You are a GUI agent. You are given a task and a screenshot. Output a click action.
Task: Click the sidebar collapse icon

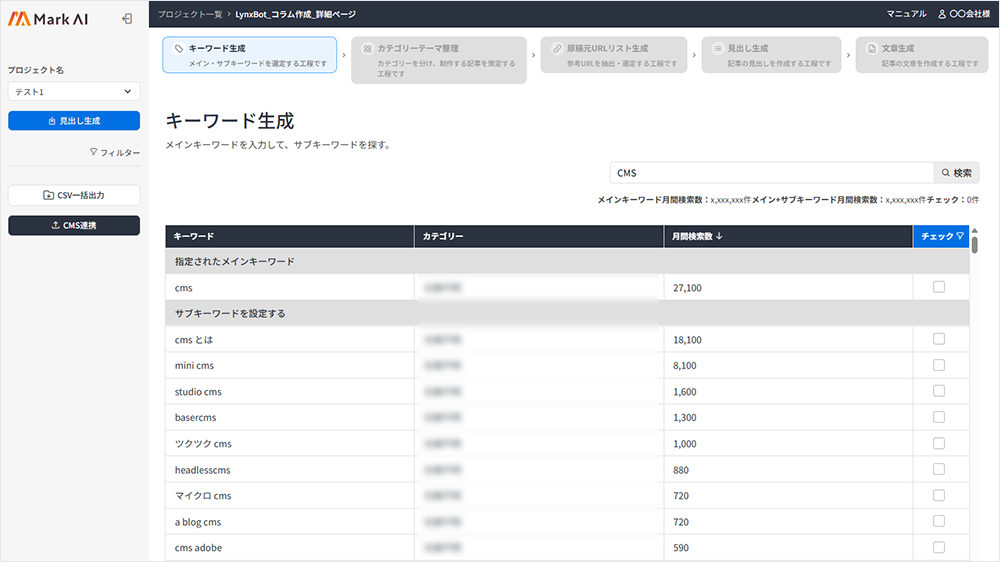127,18
